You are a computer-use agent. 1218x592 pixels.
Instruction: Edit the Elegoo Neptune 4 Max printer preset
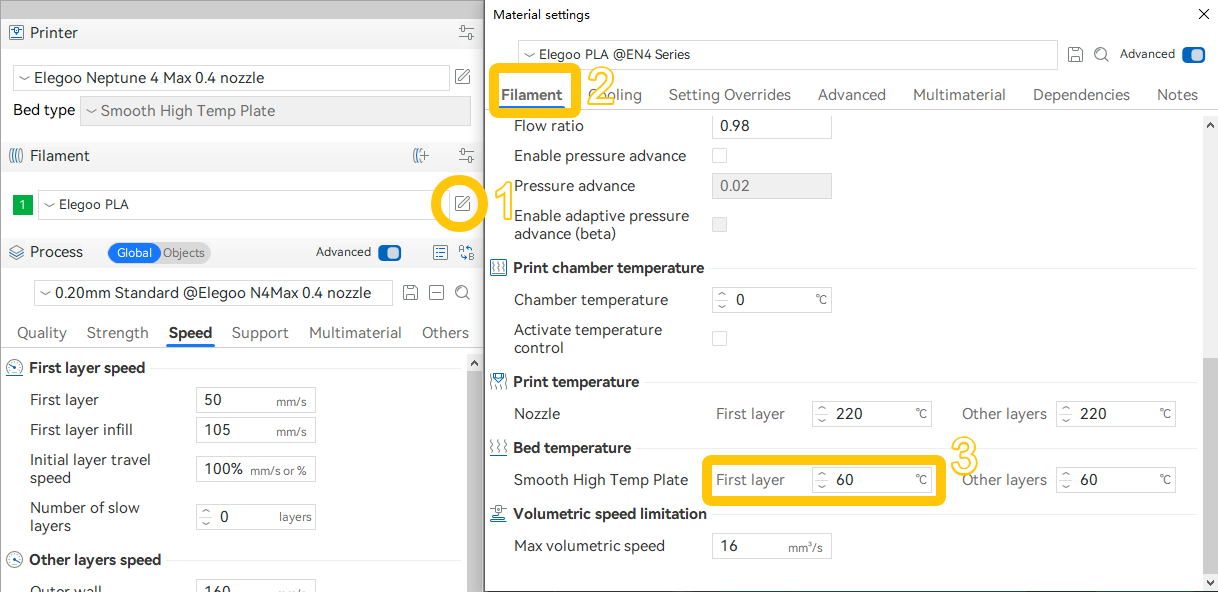click(x=462, y=77)
